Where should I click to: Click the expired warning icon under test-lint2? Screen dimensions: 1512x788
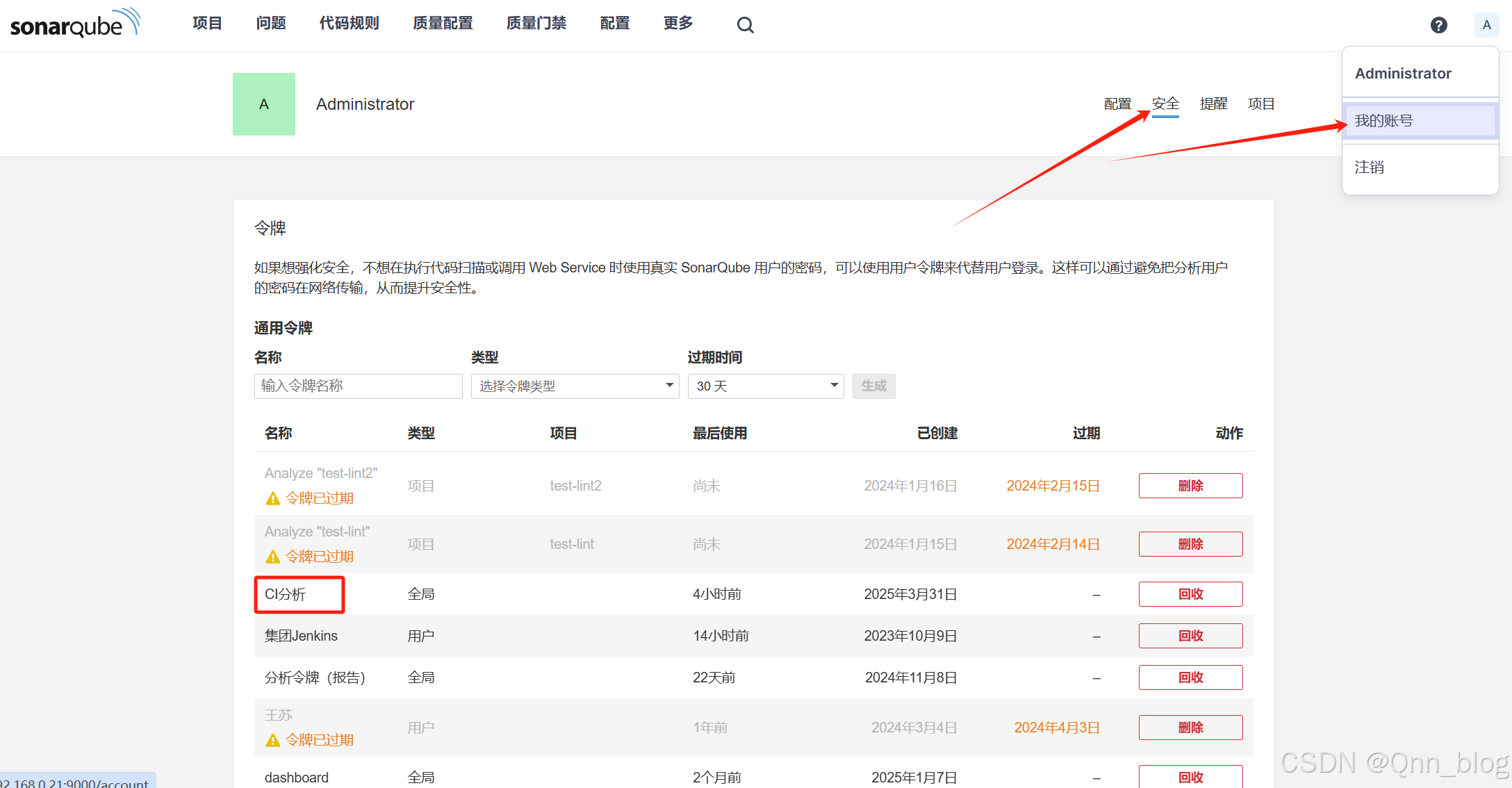click(273, 499)
